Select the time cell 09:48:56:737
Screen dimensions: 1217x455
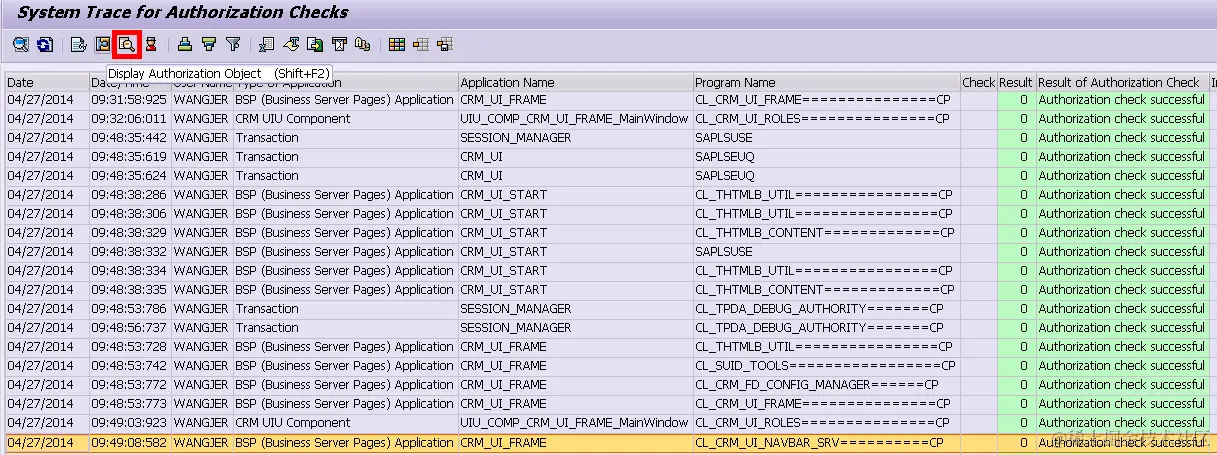[x=130, y=328]
